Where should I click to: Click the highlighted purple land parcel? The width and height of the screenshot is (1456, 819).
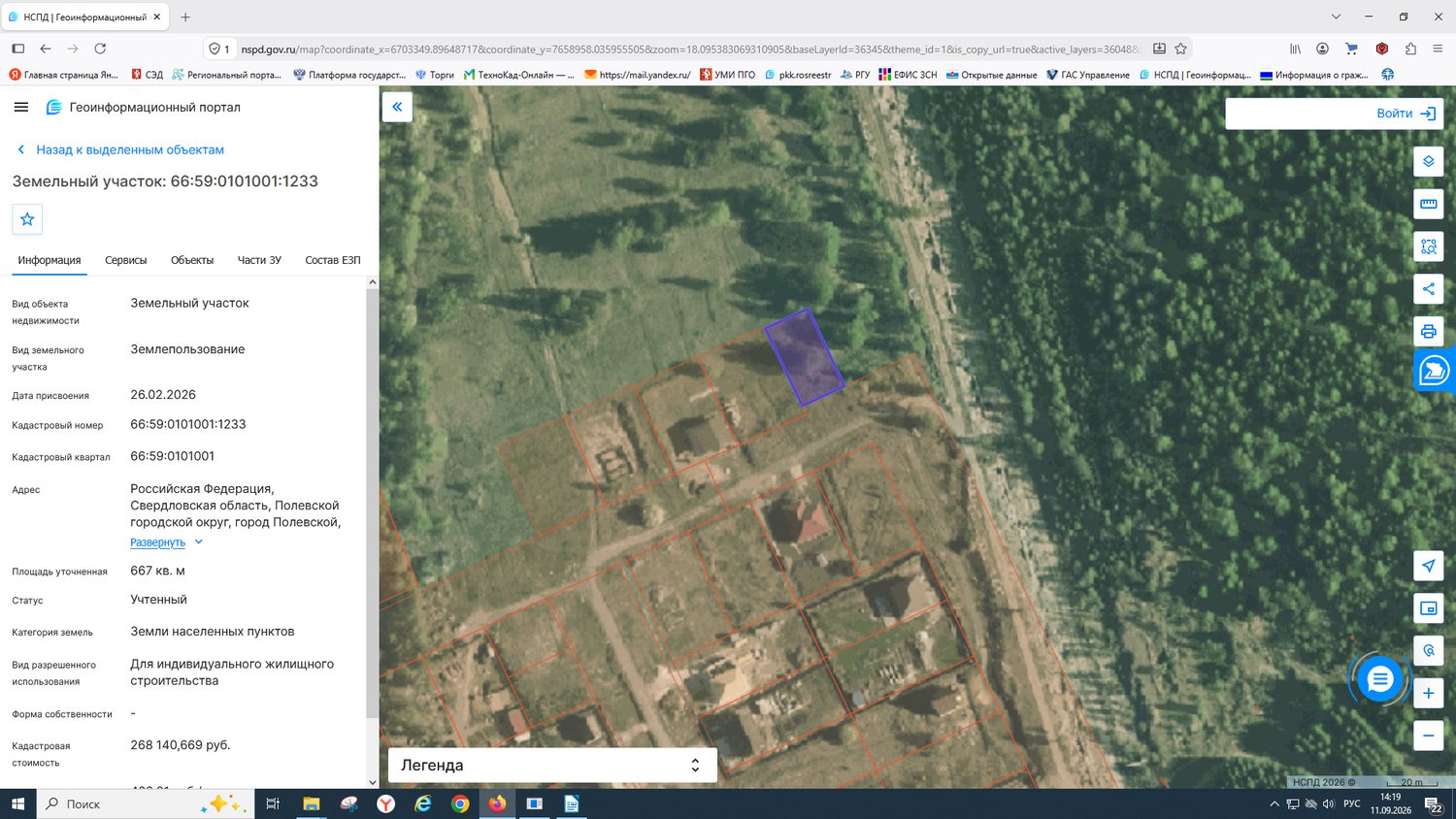click(x=804, y=356)
